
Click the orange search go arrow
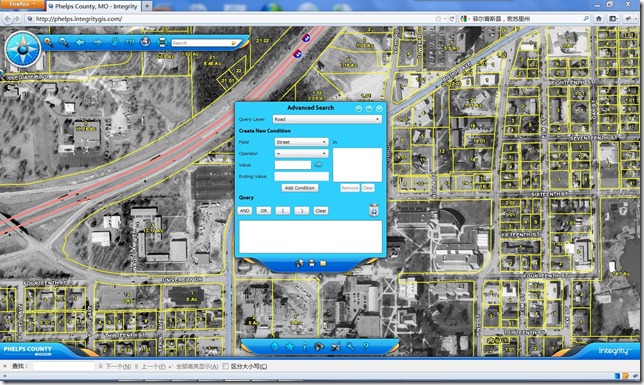(234, 43)
